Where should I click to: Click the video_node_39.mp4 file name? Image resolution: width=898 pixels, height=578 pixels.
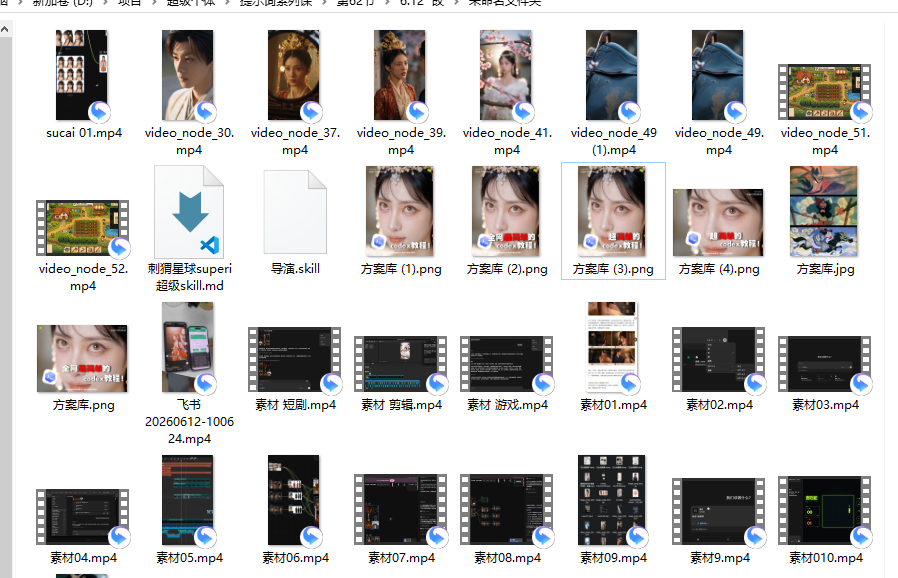[401, 141]
